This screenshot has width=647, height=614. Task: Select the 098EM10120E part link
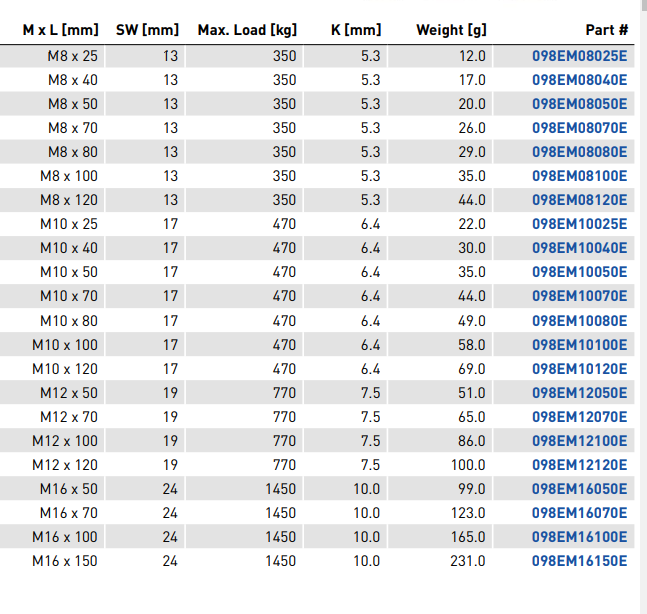579,369
